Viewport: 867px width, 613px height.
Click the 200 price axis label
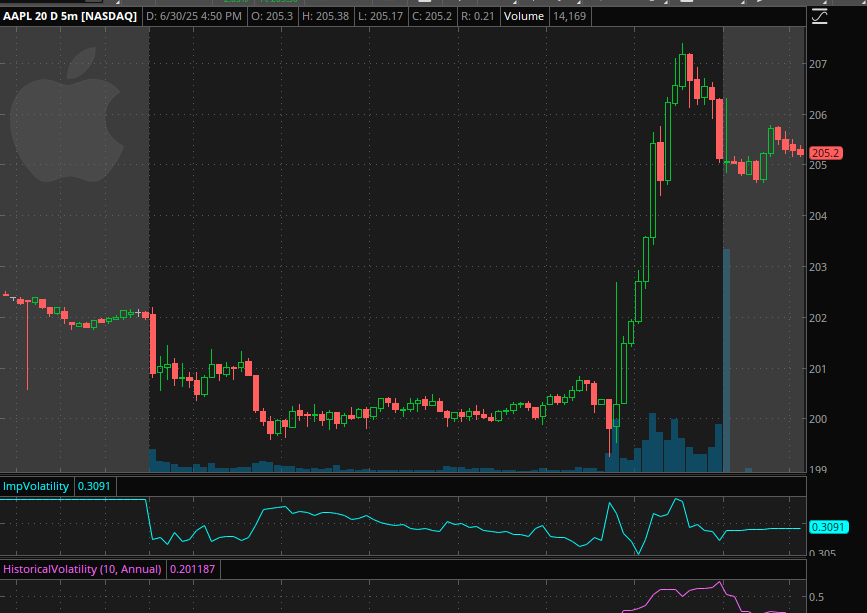(x=818, y=419)
